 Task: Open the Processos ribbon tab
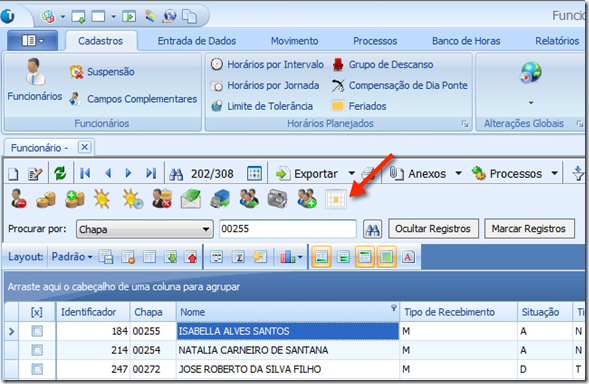pos(375,41)
